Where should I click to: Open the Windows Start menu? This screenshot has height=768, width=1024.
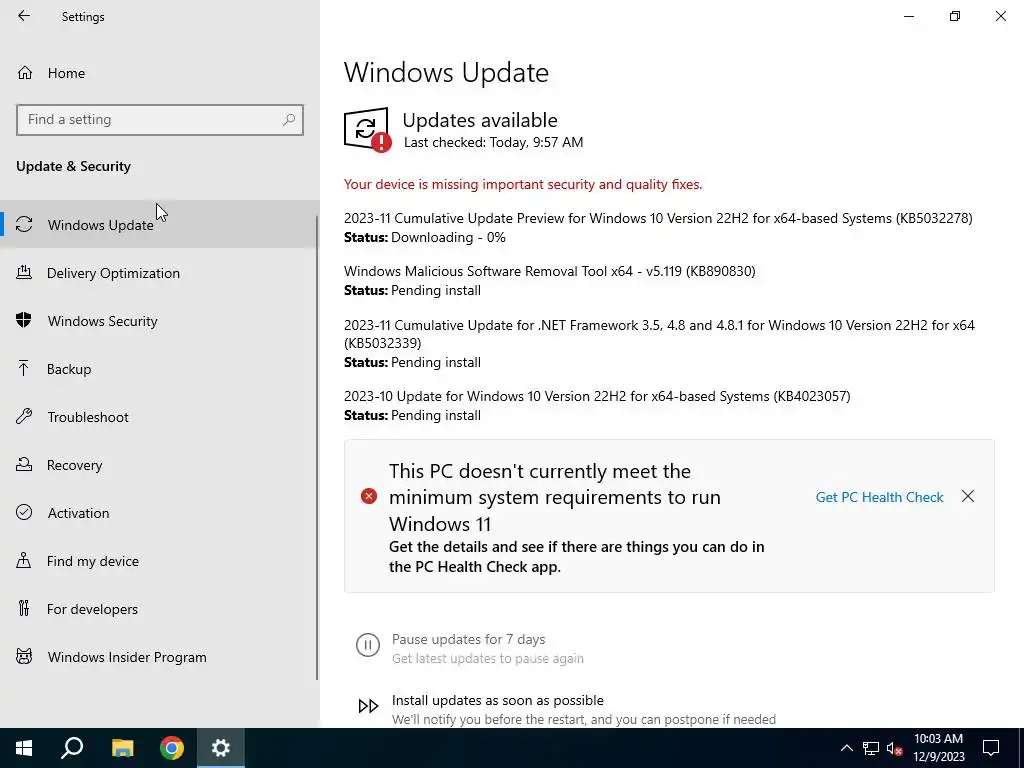[x=24, y=748]
